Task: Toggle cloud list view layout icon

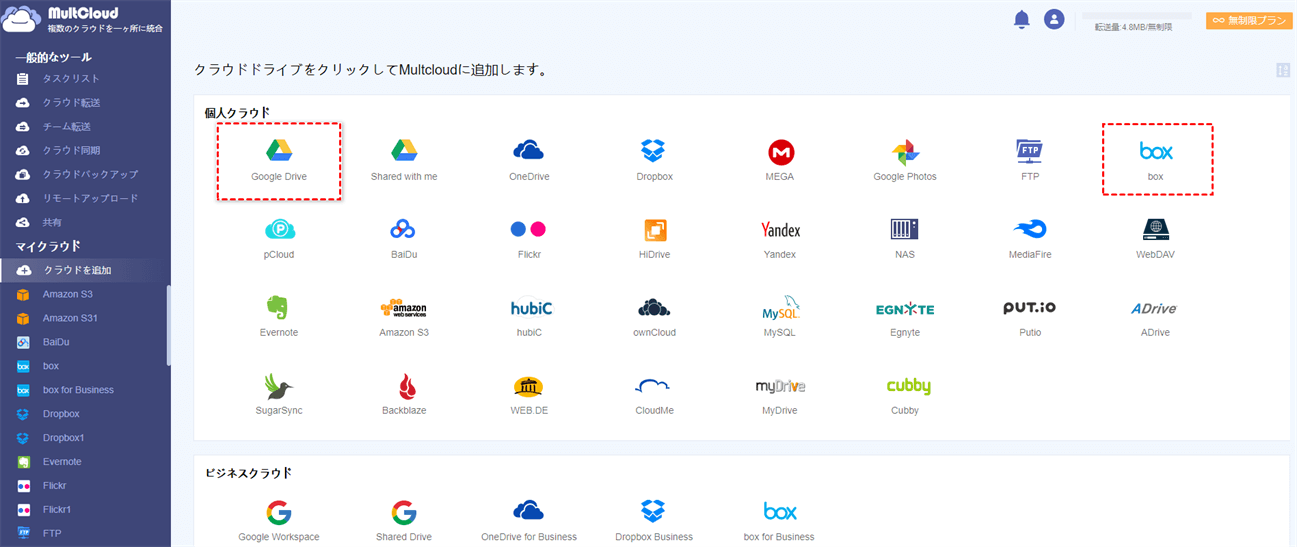Action: 1283,70
